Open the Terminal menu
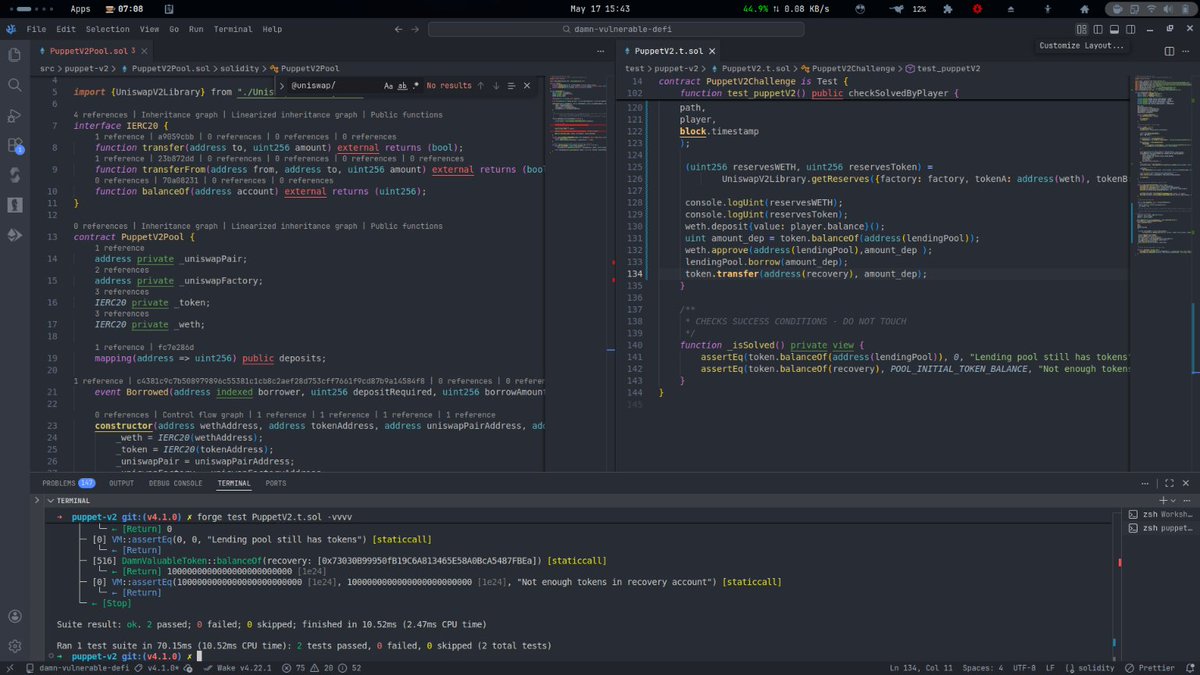 tap(233, 30)
